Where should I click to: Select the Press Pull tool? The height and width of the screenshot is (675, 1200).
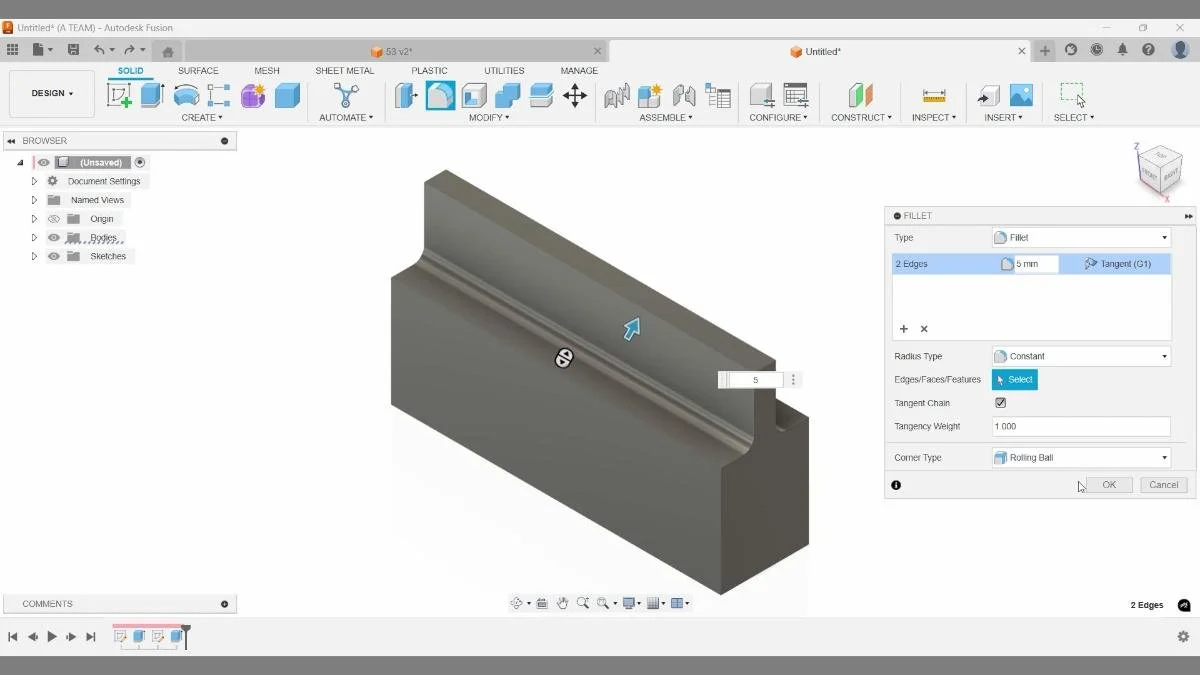(406, 95)
